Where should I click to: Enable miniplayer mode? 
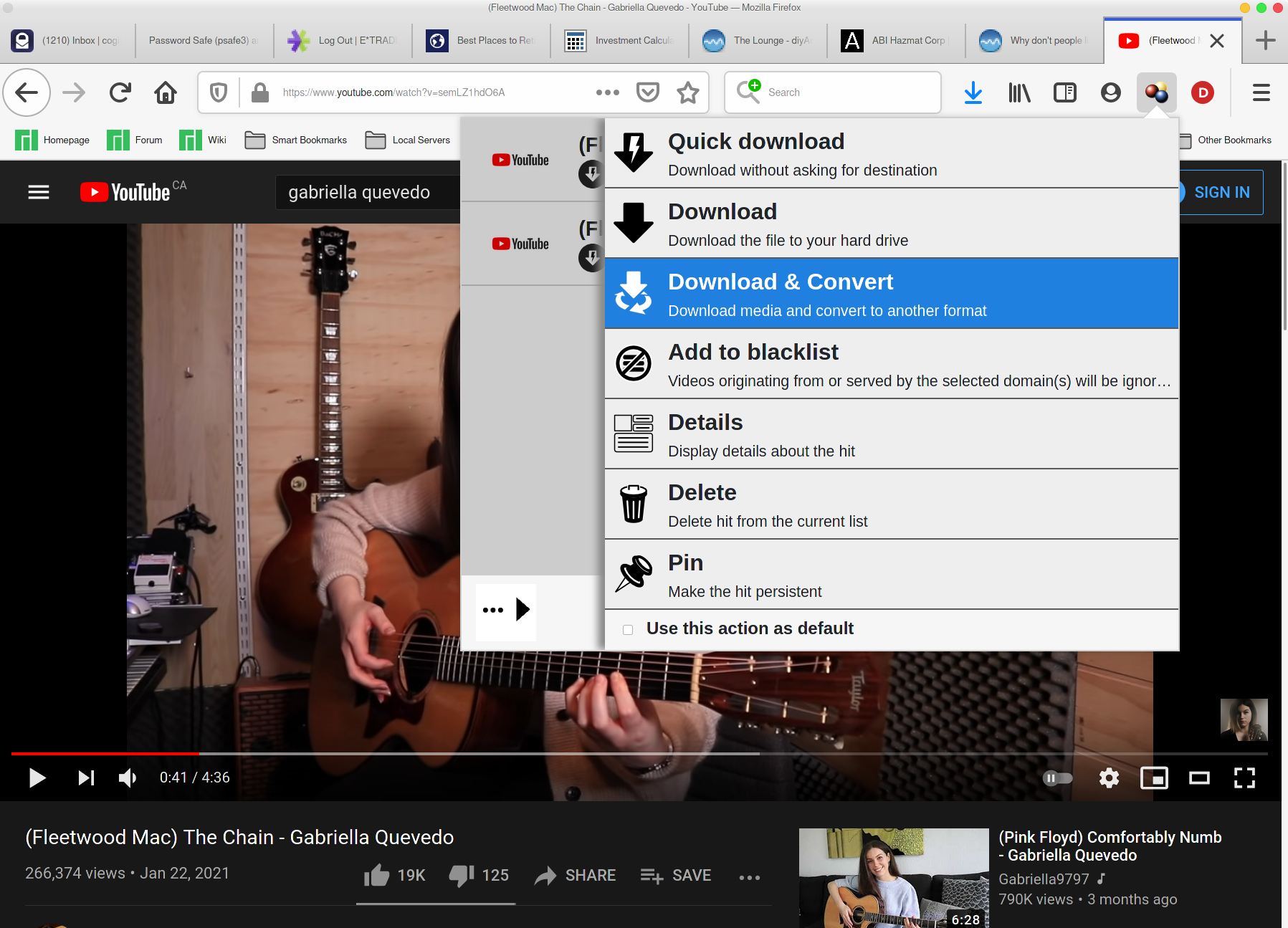1154,778
